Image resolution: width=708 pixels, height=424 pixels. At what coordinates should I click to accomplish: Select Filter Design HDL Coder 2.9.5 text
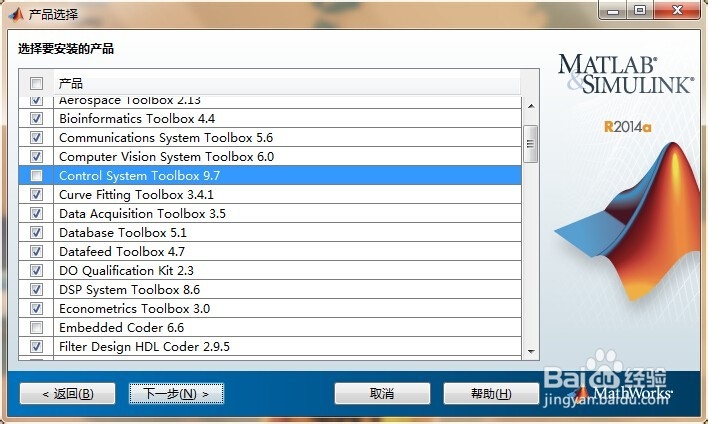[144, 346]
